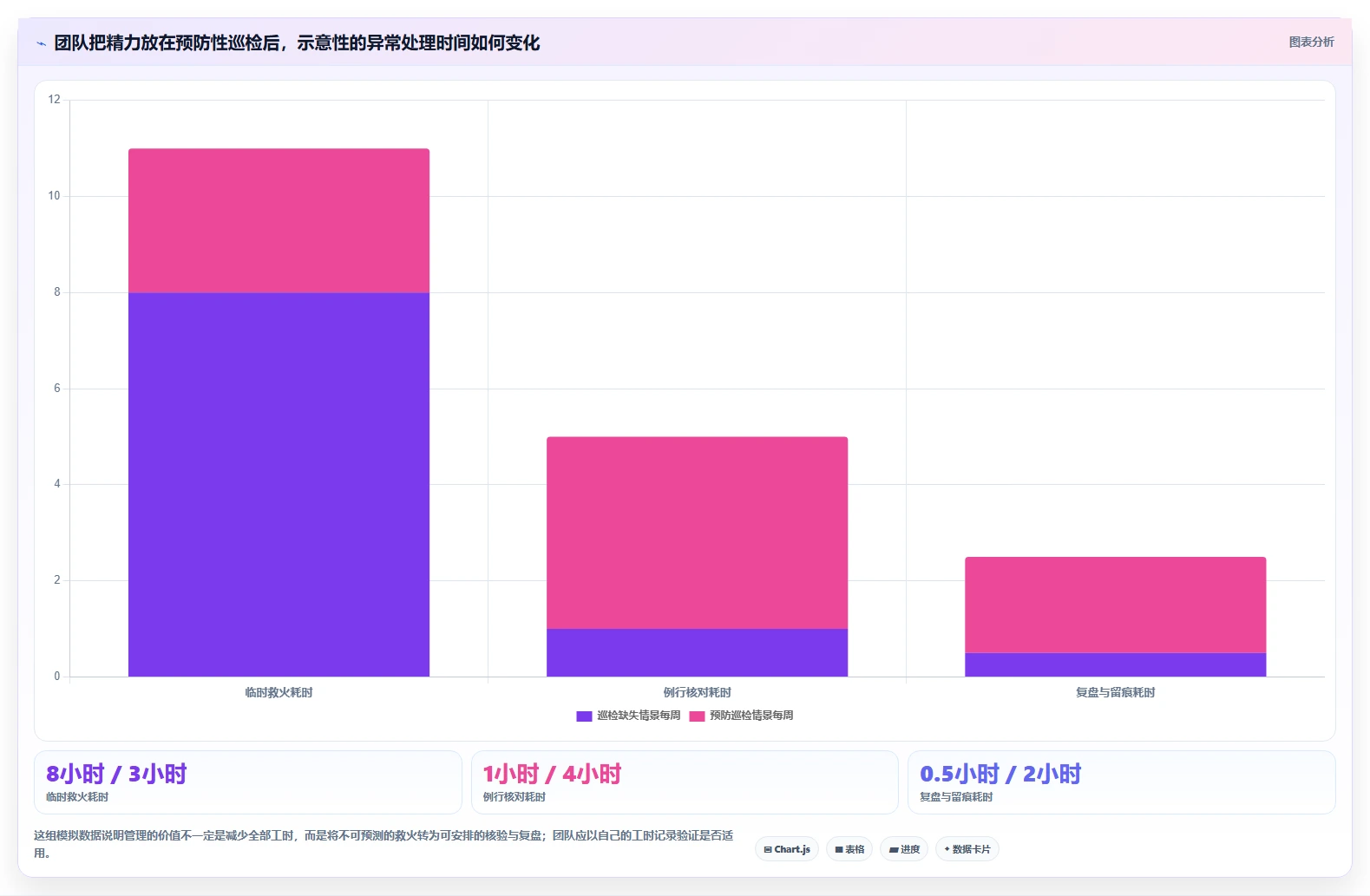1370x896 pixels.
Task: Click the 复盘与留痕耗时 caption in the stat card
Action: (x=956, y=797)
